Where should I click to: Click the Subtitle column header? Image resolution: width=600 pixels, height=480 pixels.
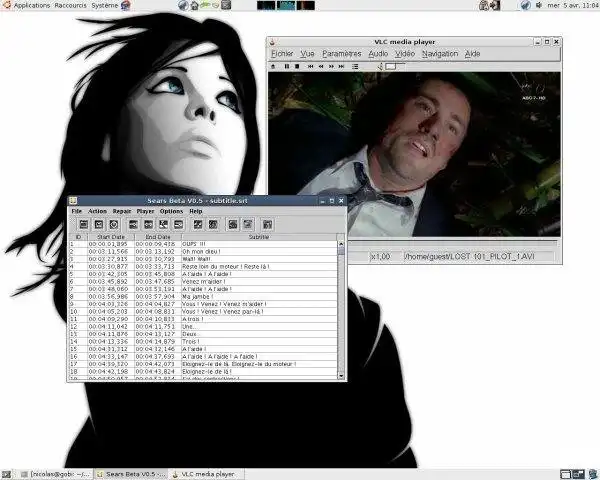259,237
